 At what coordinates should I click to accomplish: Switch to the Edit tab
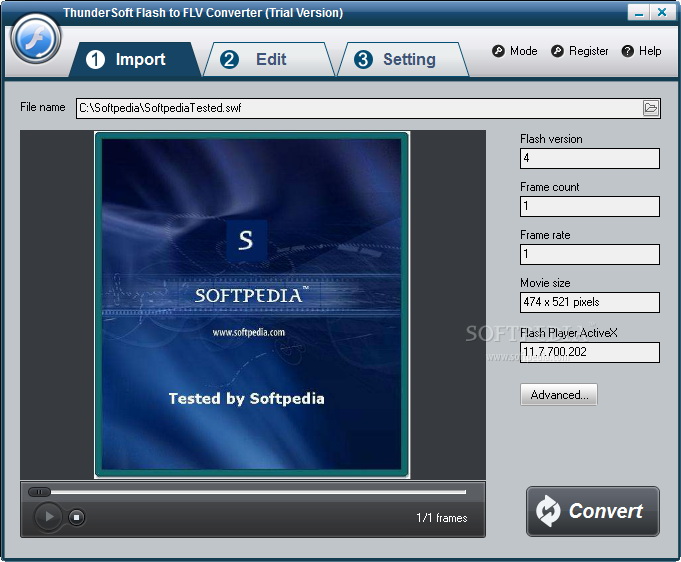(262, 60)
